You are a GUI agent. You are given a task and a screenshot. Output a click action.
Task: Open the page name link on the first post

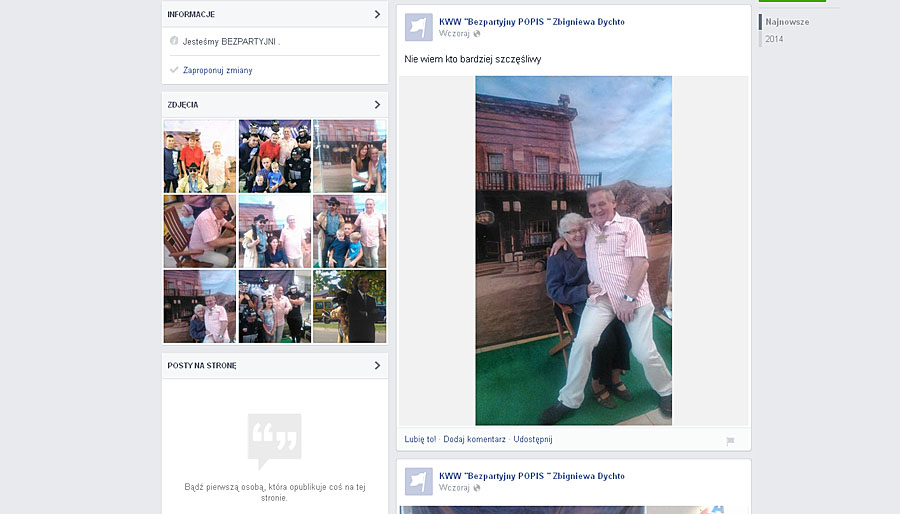531,21
